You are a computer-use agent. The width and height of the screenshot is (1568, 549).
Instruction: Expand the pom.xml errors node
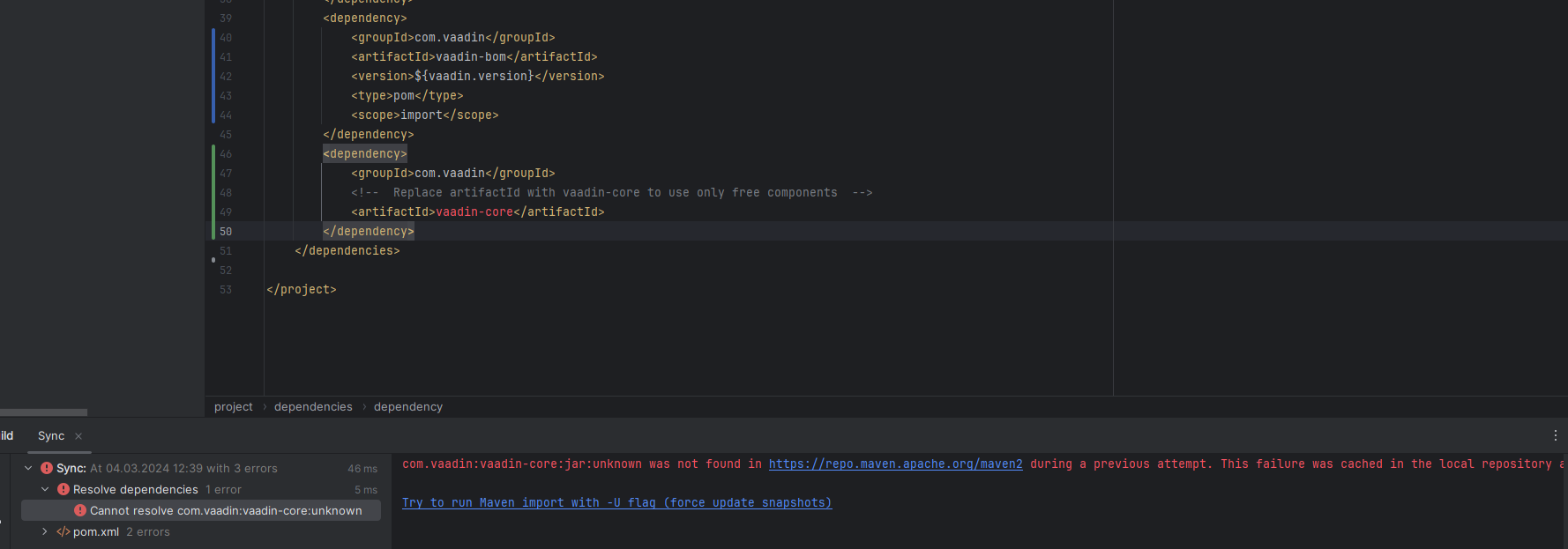pos(45,532)
